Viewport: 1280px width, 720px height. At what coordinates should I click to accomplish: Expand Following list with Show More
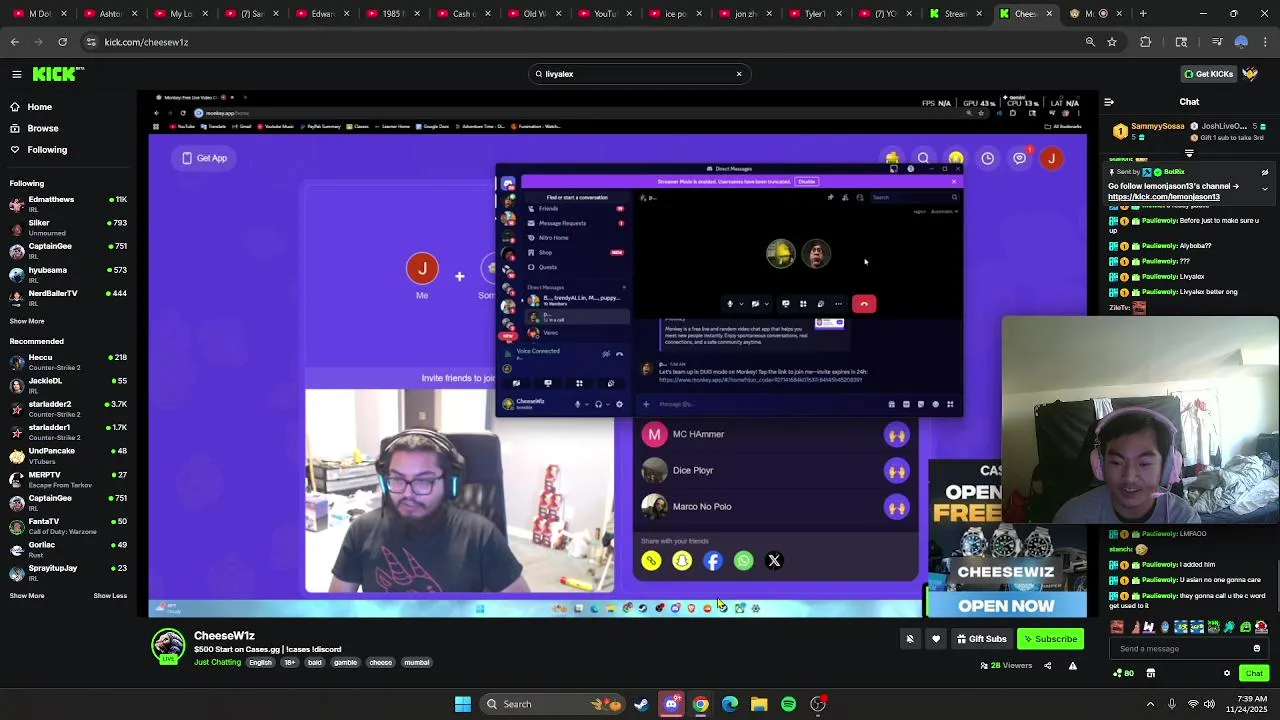(27, 321)
